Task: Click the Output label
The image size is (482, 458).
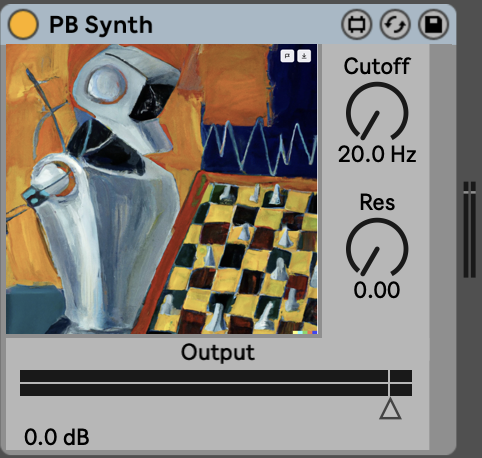Action: [218, 353]
